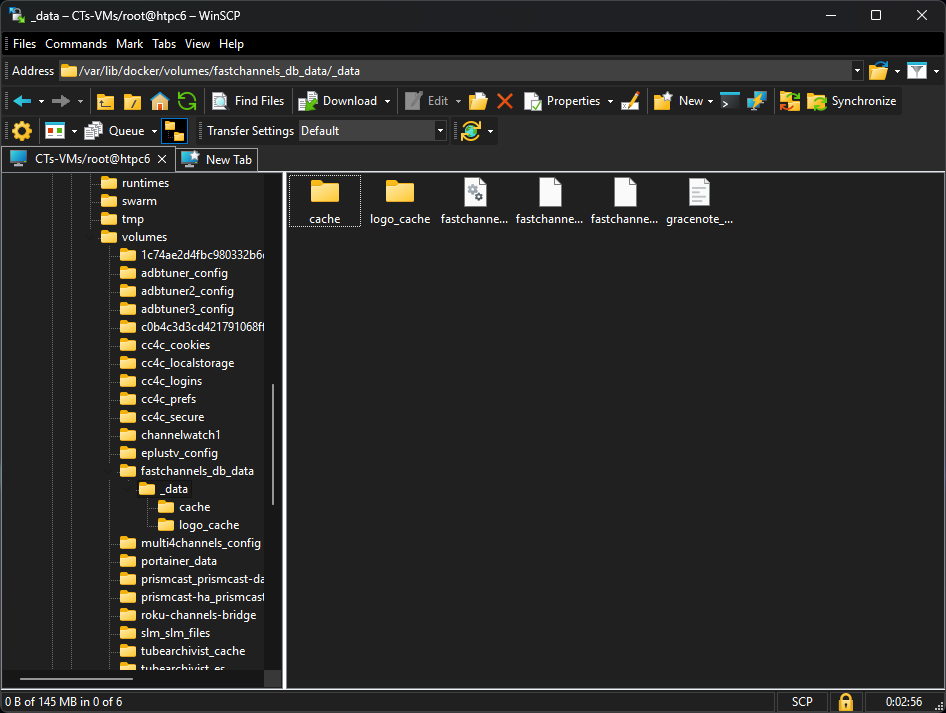Open the Files menu

point(24,44)
